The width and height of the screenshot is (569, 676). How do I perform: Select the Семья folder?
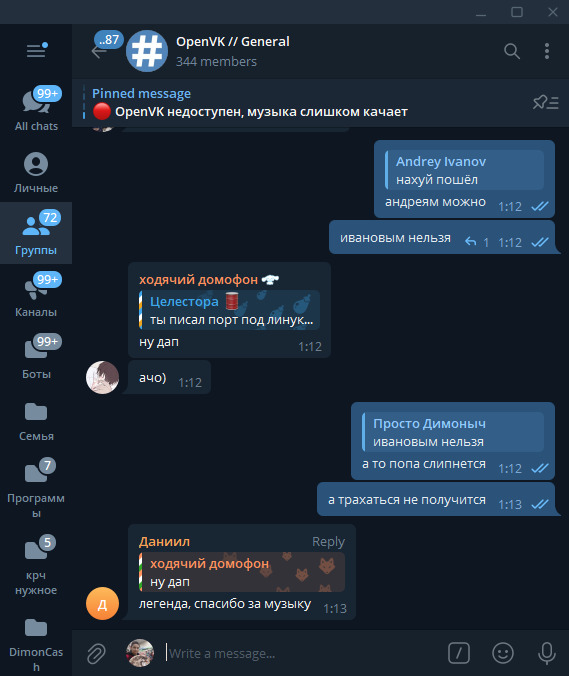point(36,420)
